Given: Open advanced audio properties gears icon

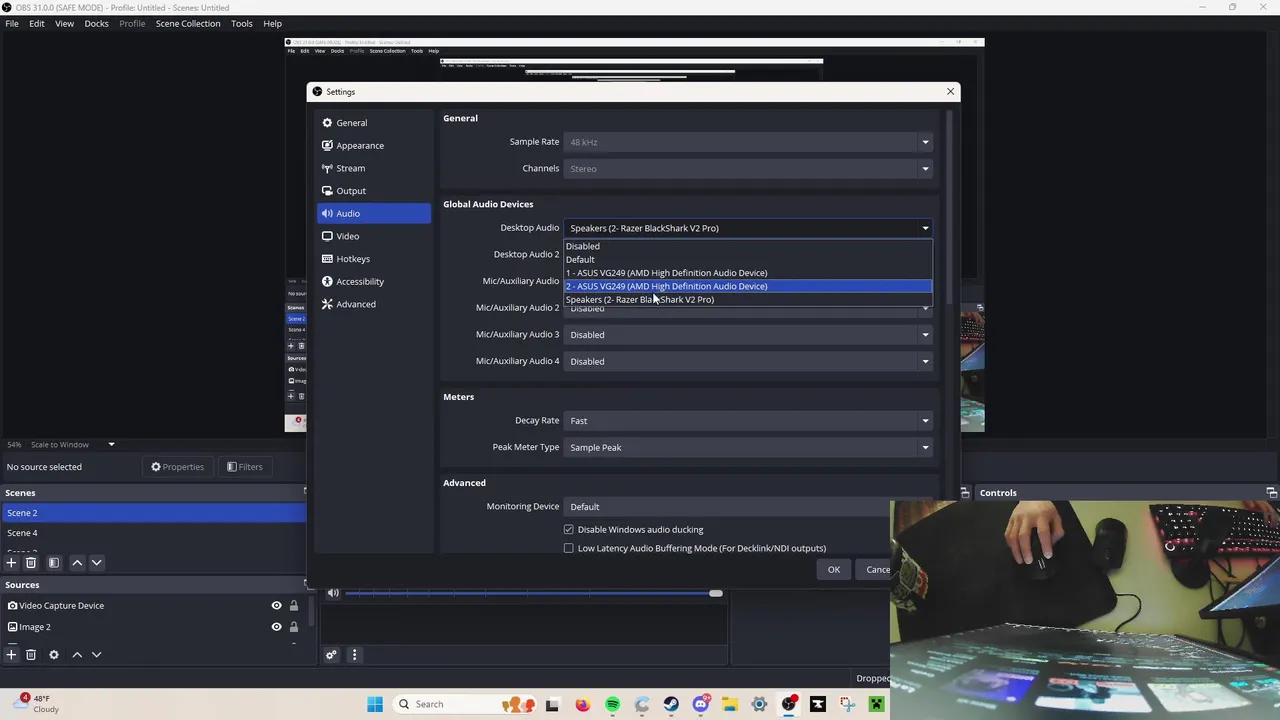Looking at the screenshot, I should [331, 655].
